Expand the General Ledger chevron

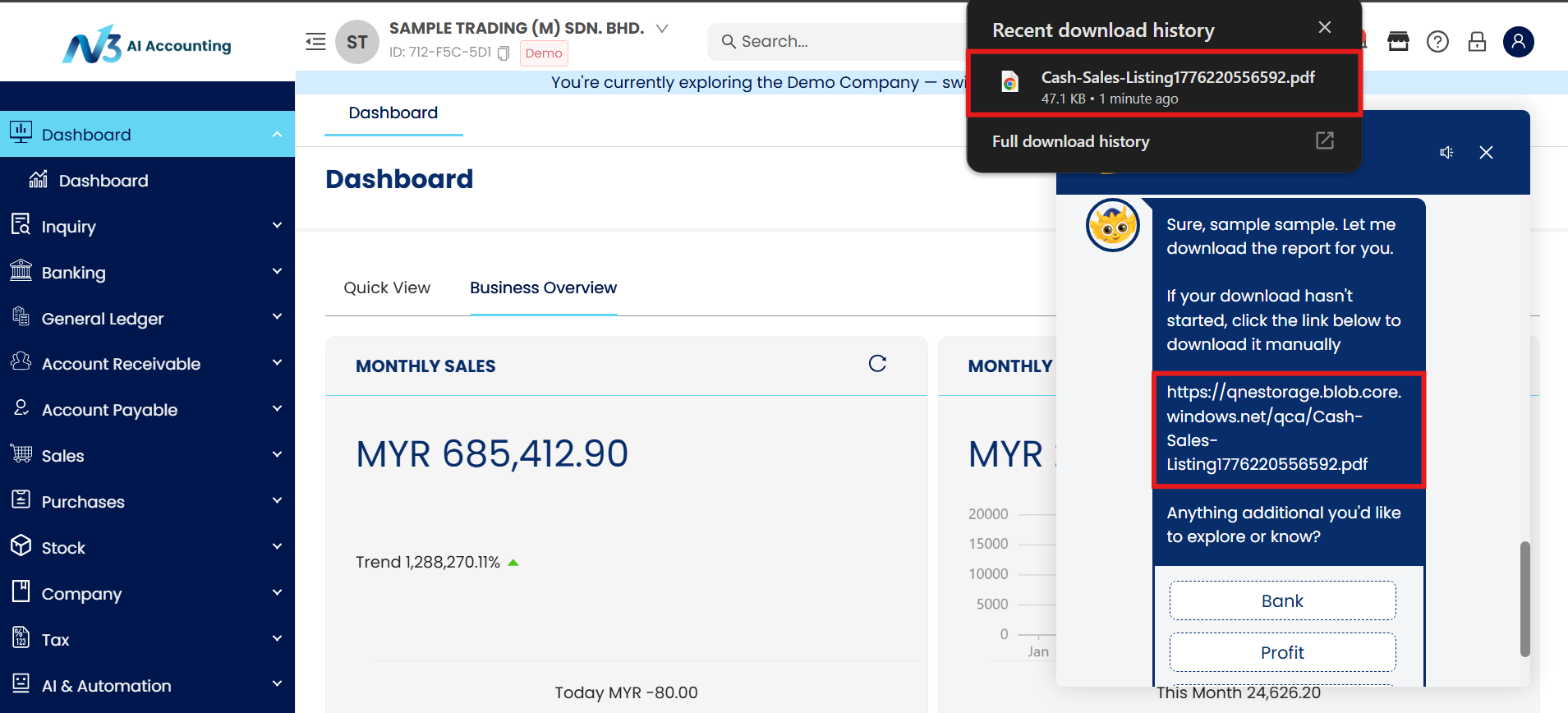pos(277,316)
